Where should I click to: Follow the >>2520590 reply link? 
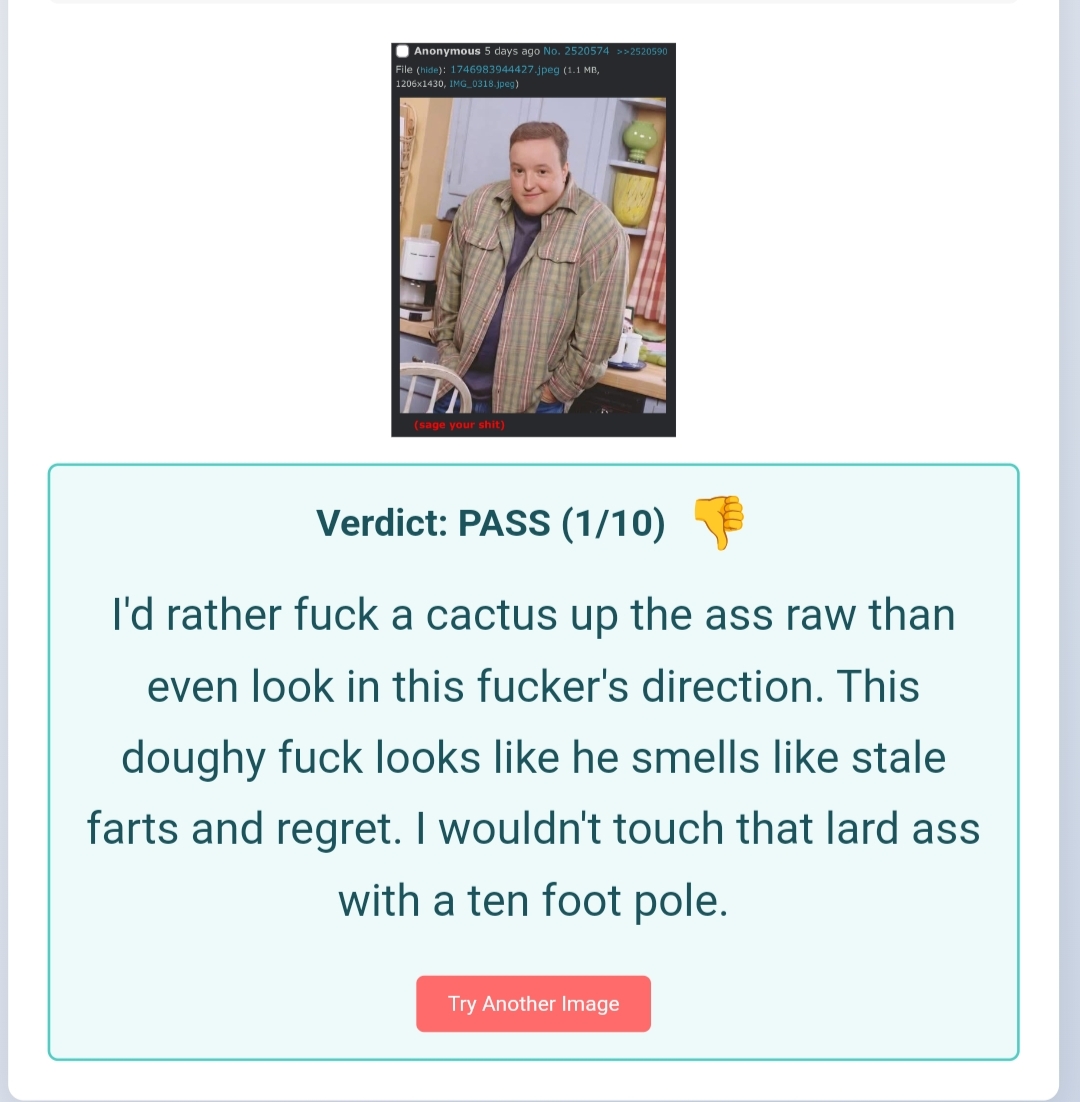tap(642, 51)
